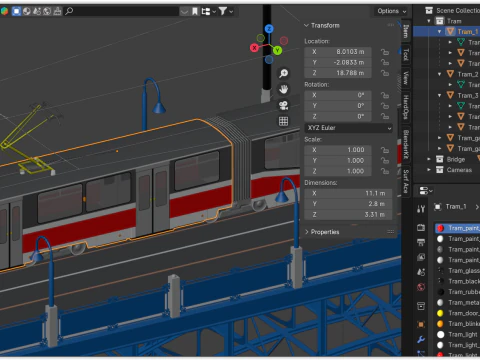480x360 pixels.
Task: Click the Tram_1 object icon in properties header
Action: pos(438,207)
